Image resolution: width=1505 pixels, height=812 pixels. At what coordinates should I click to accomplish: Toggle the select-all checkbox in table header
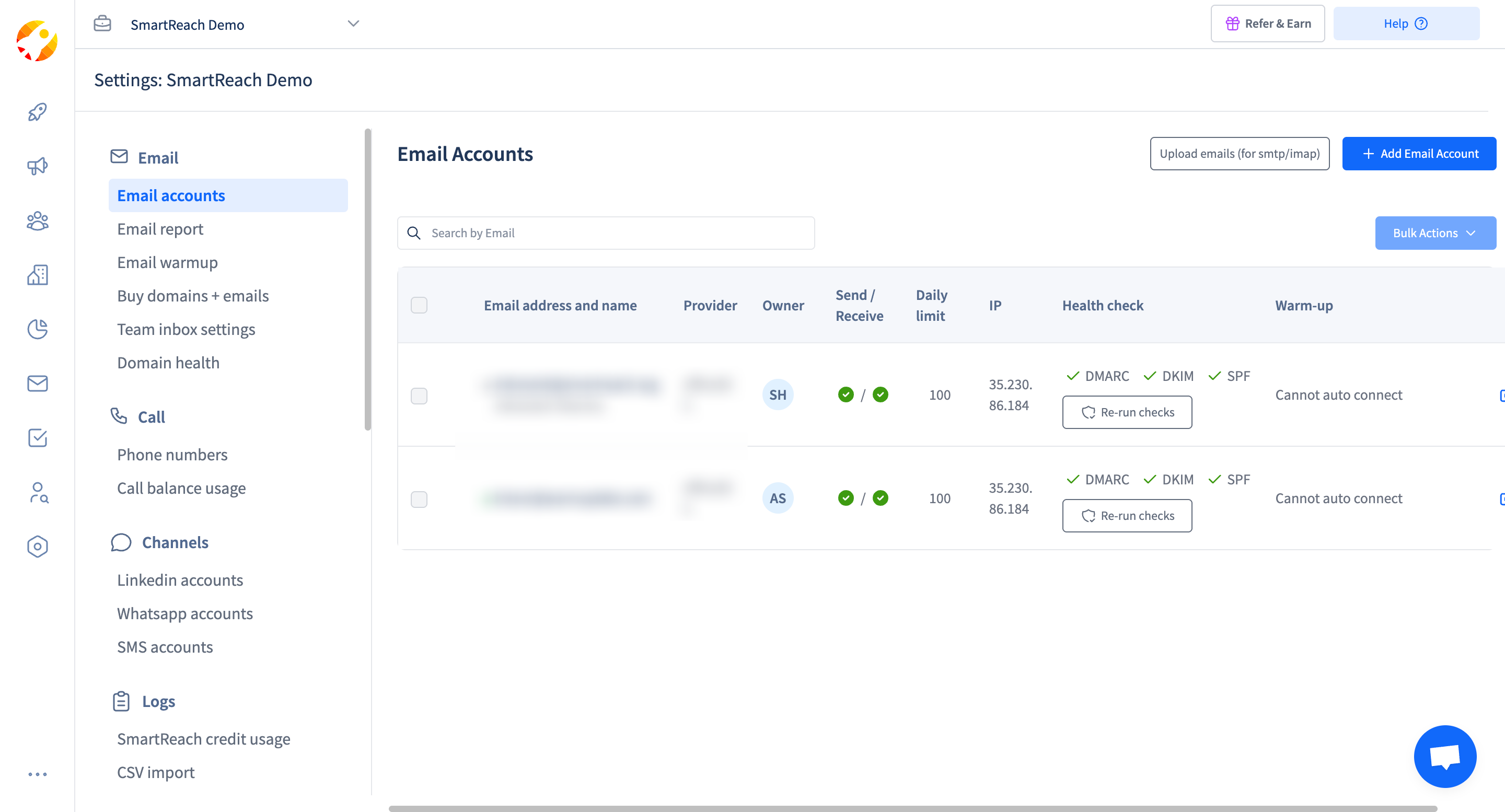(419, 305)
